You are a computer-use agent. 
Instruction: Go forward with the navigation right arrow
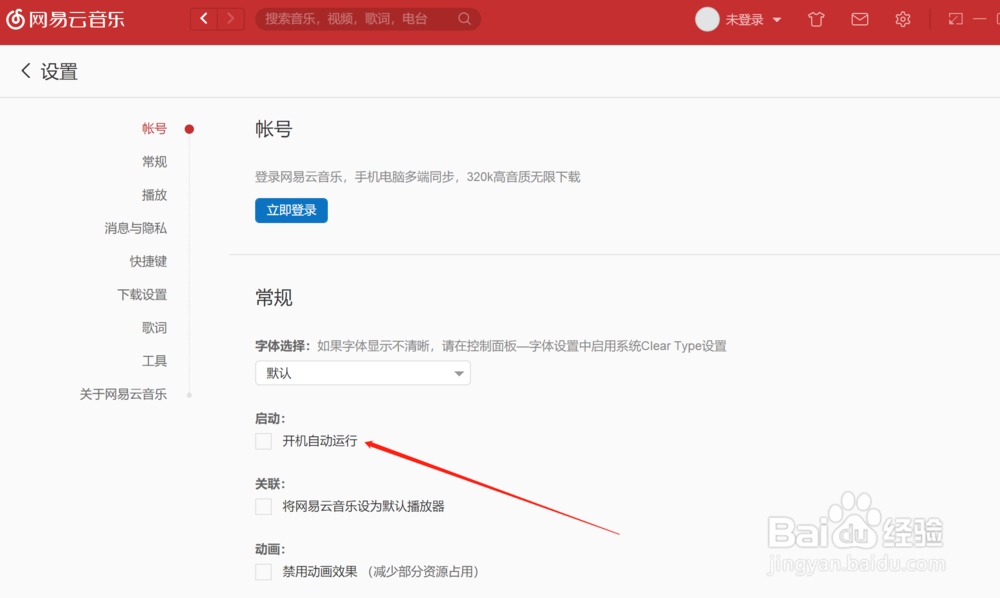point(231,18)
